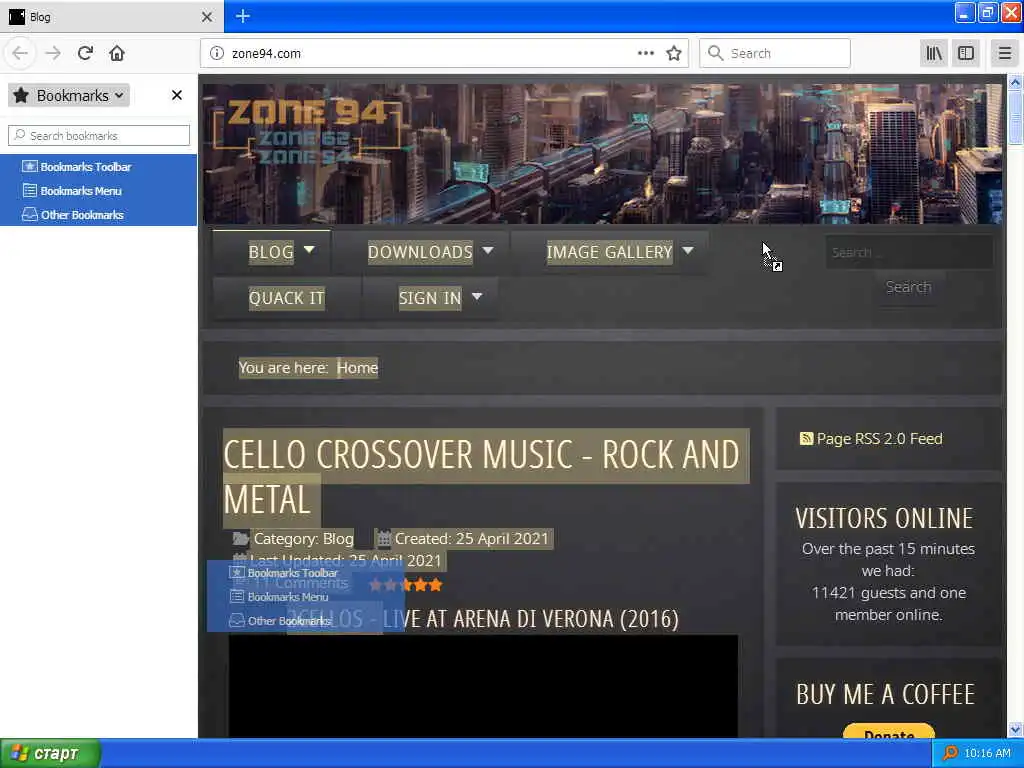Open the Firefox hamburger menu
The width and height of the screenshot is (1024, 768).
click(x=1005, y=54)
